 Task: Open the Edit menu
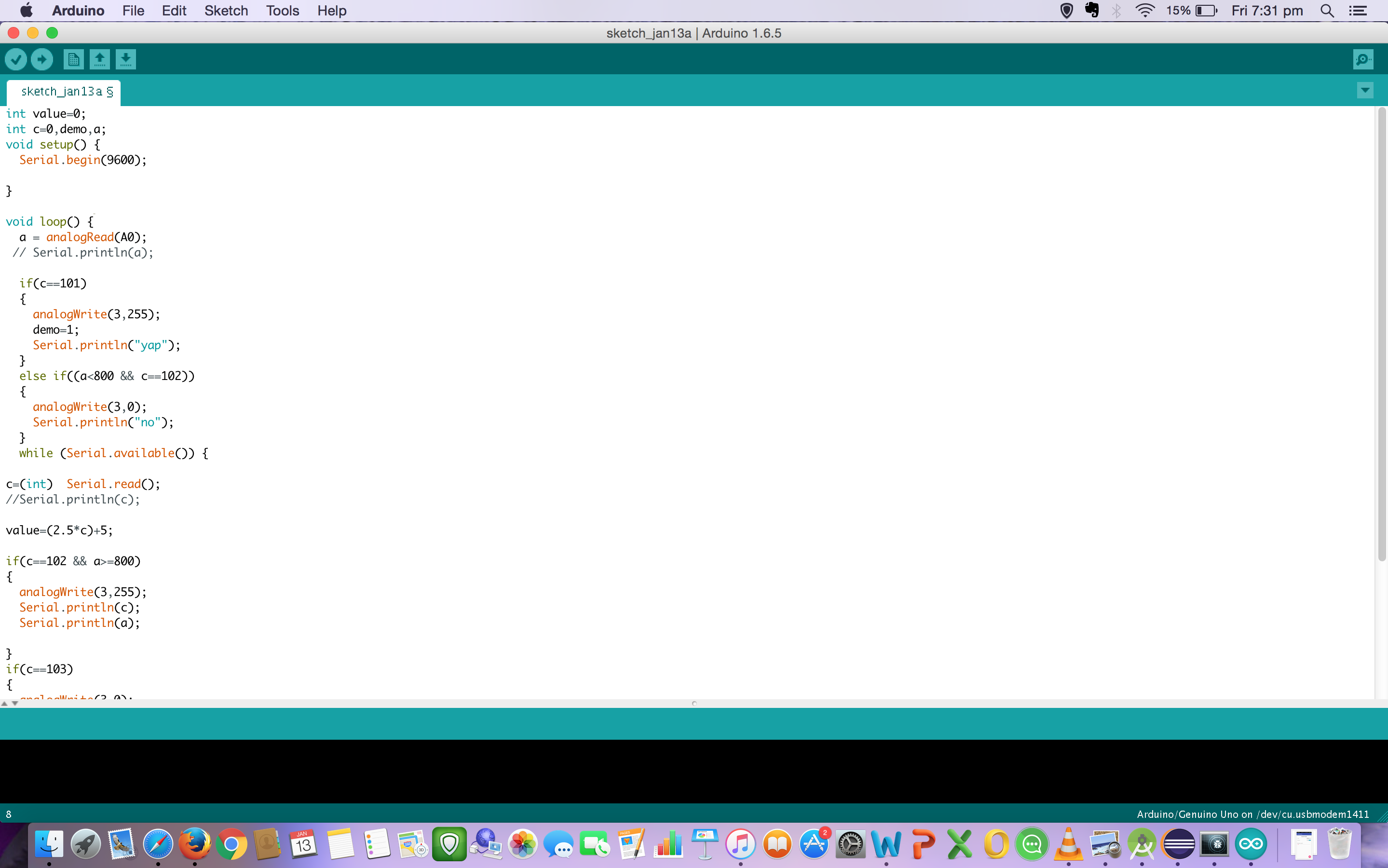click(x=174, y=10)
